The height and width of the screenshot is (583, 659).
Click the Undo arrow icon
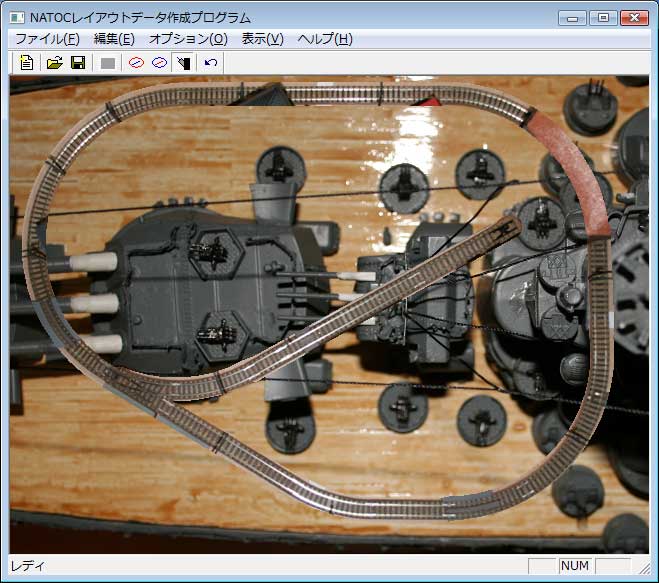[x=211, y=63]
